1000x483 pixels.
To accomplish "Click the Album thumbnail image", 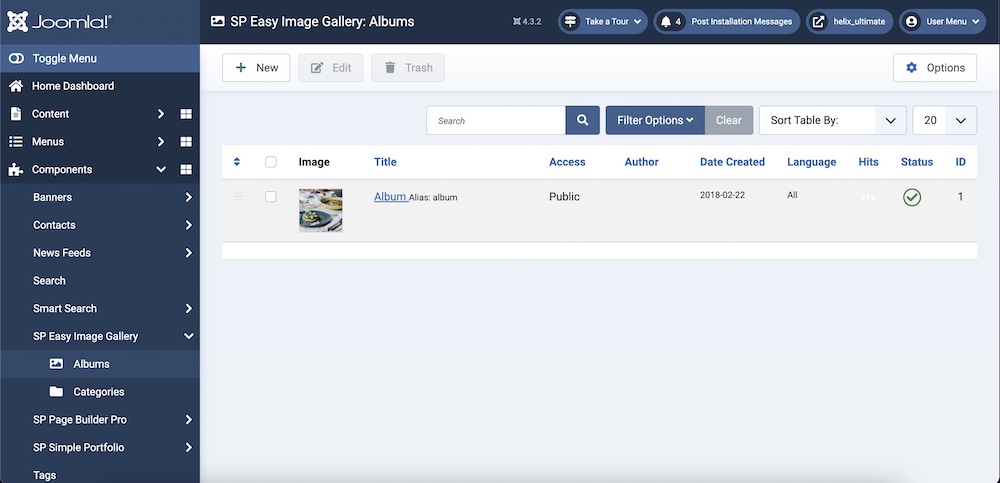I will pyautogui.click(x=320, y=210).
